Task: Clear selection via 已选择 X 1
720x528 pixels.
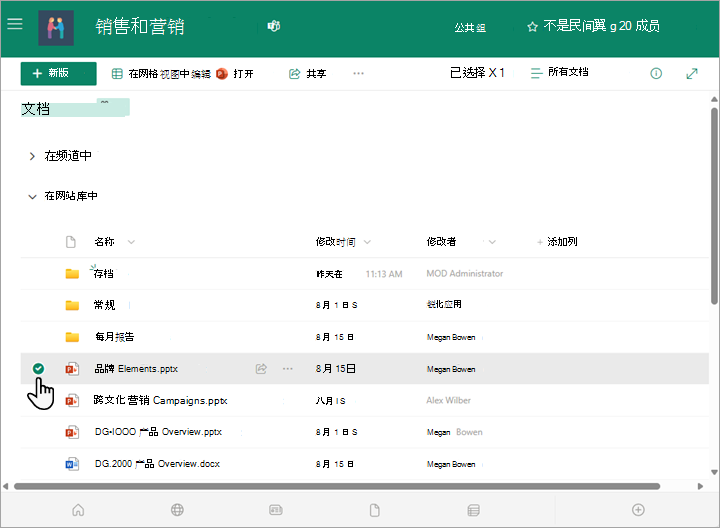Action: click(x=477, y=73)
